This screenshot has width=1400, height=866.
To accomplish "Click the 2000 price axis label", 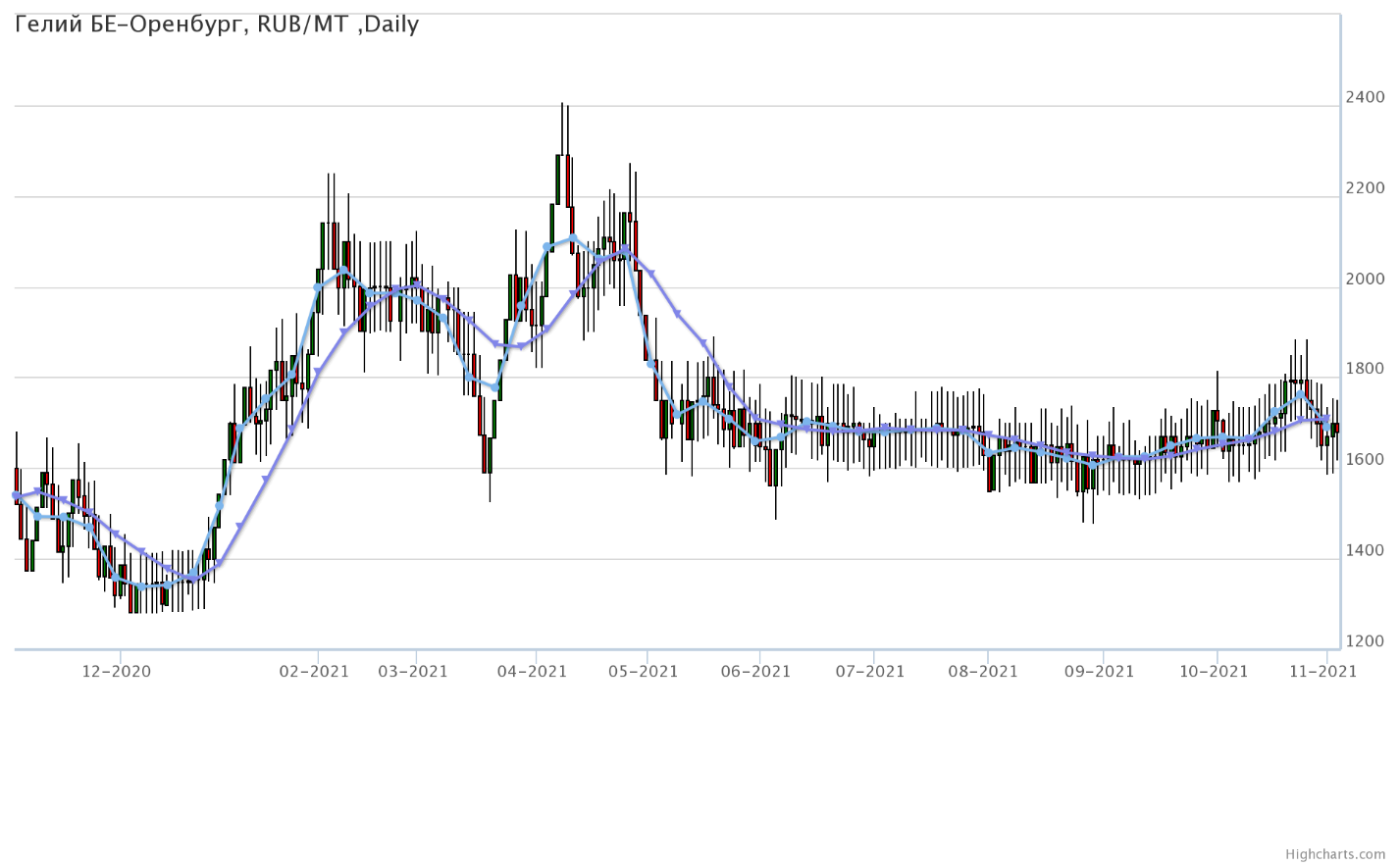I will 1366,279.
